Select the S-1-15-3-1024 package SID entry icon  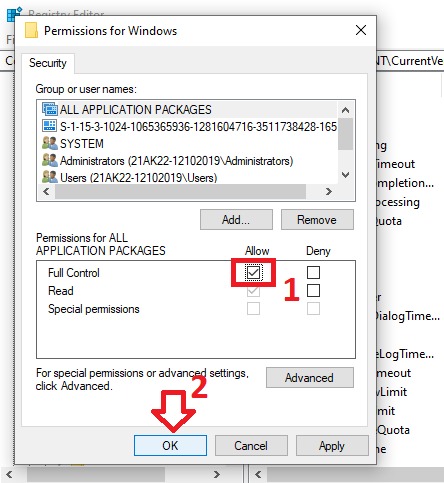click(x=50, y=126)
